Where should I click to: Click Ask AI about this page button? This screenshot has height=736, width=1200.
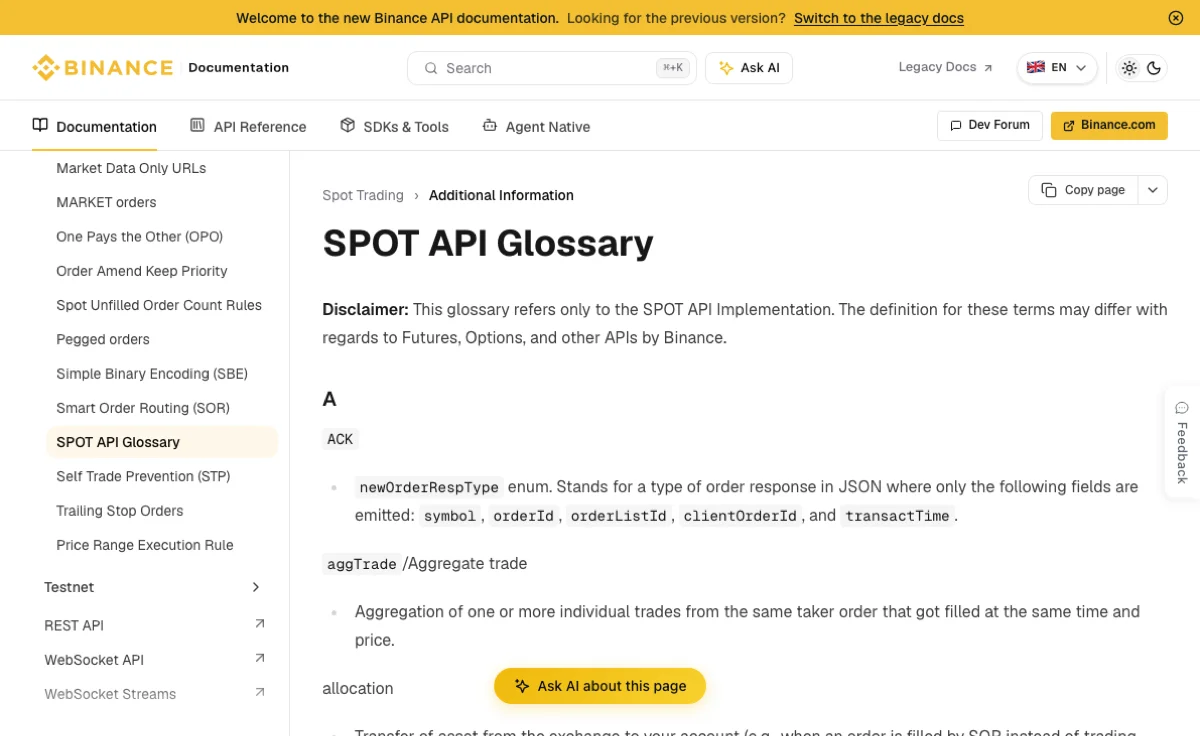[x=600, y=686]
